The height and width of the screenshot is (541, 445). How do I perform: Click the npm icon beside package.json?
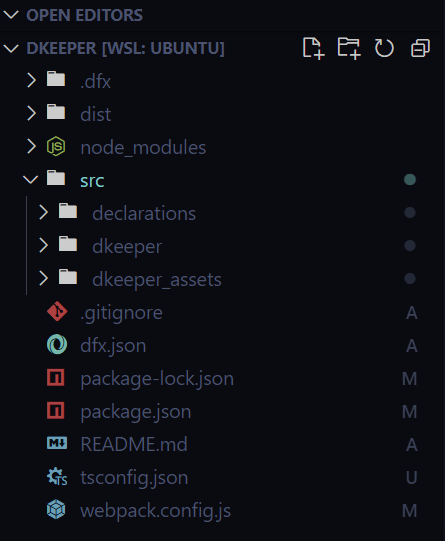coord(56,410)
